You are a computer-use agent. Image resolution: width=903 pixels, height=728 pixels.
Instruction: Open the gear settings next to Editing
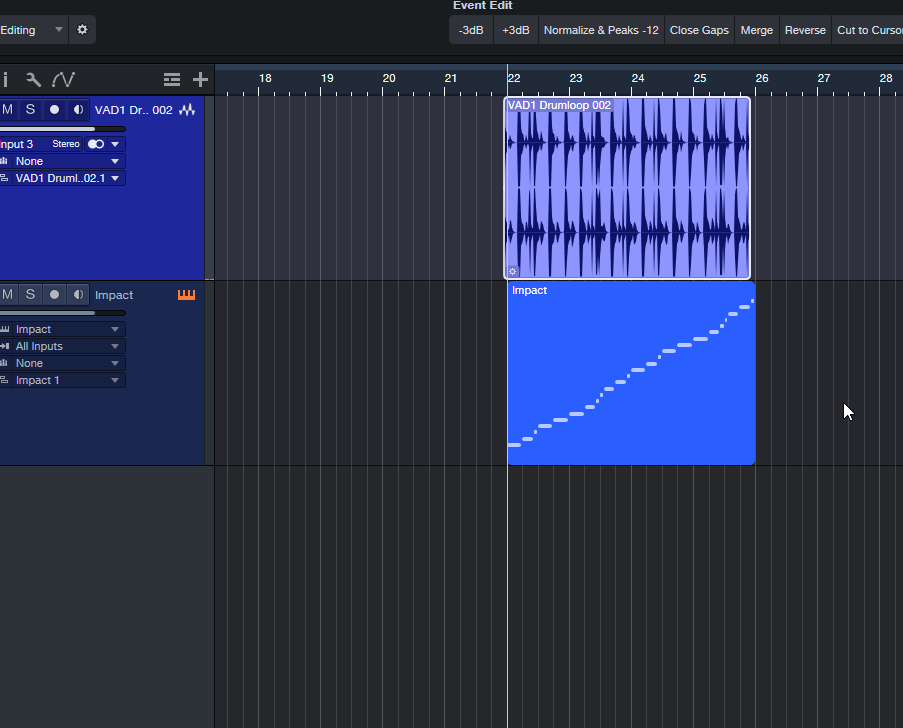(82, 30)
